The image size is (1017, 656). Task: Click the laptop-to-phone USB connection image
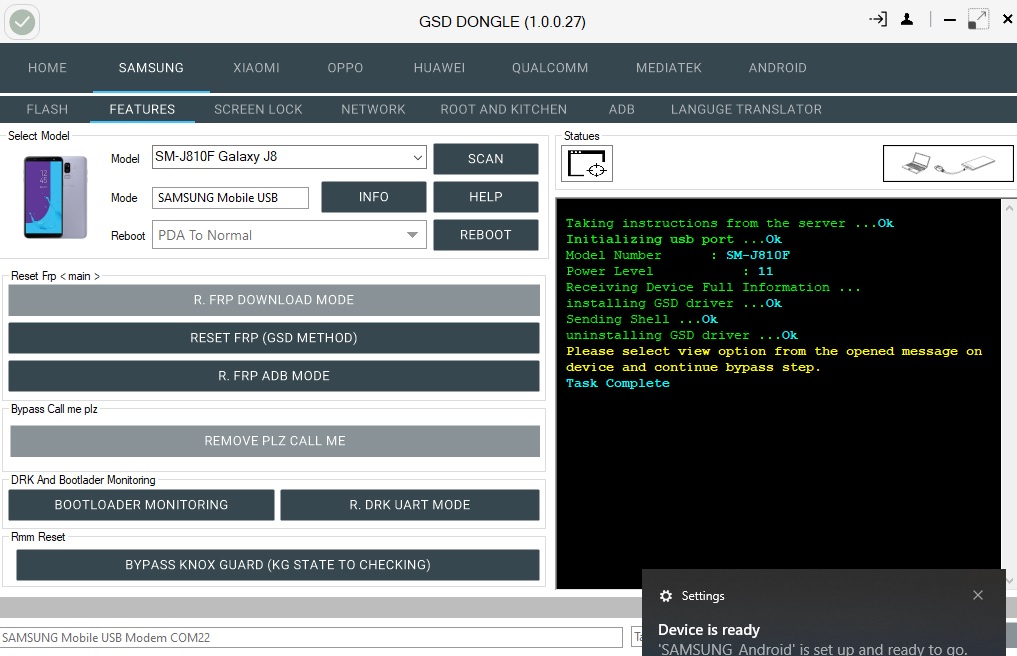click(x=948, y=164)
